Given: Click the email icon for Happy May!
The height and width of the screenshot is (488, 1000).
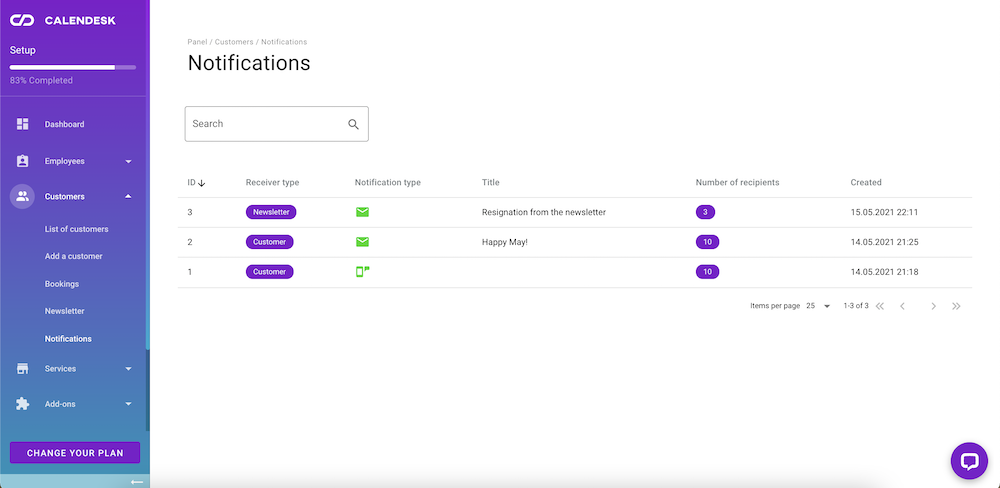Looking at the screenshot, I should coord(362,242).
